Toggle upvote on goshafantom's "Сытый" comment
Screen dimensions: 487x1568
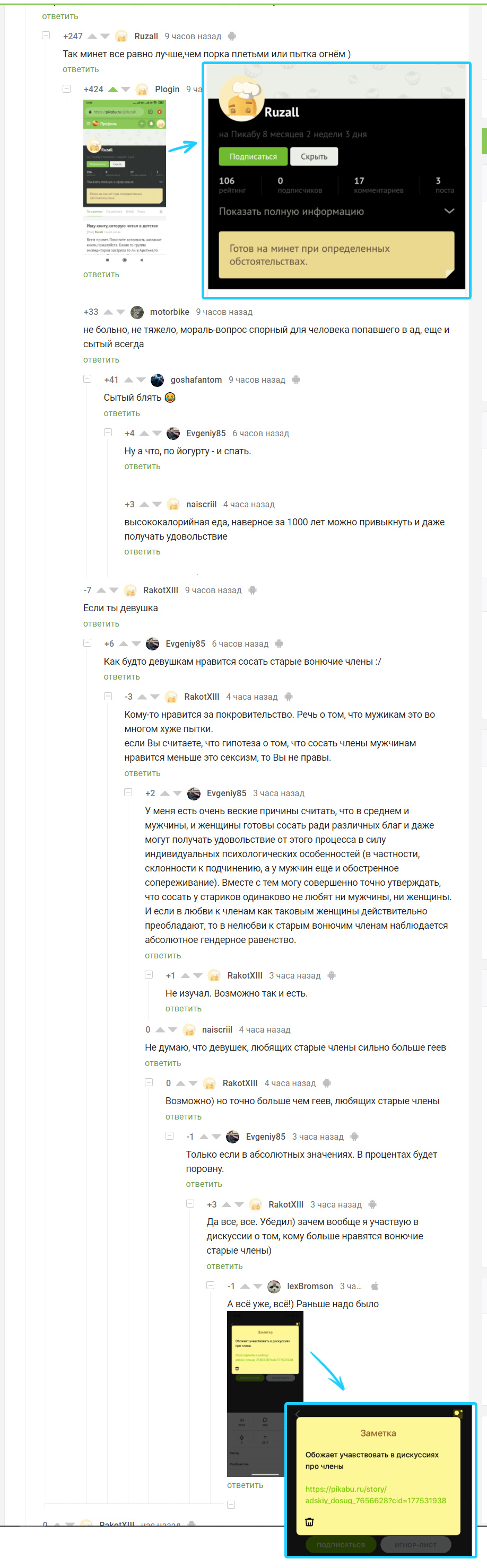(128, 380)
